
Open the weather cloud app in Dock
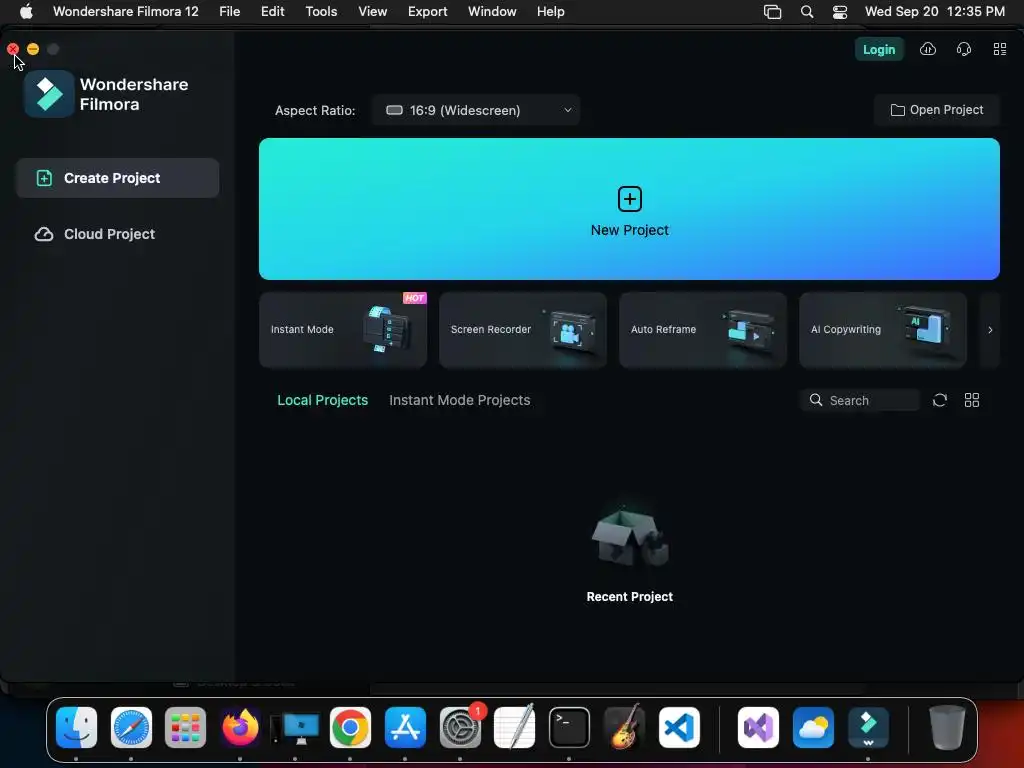tap(813, 728)
